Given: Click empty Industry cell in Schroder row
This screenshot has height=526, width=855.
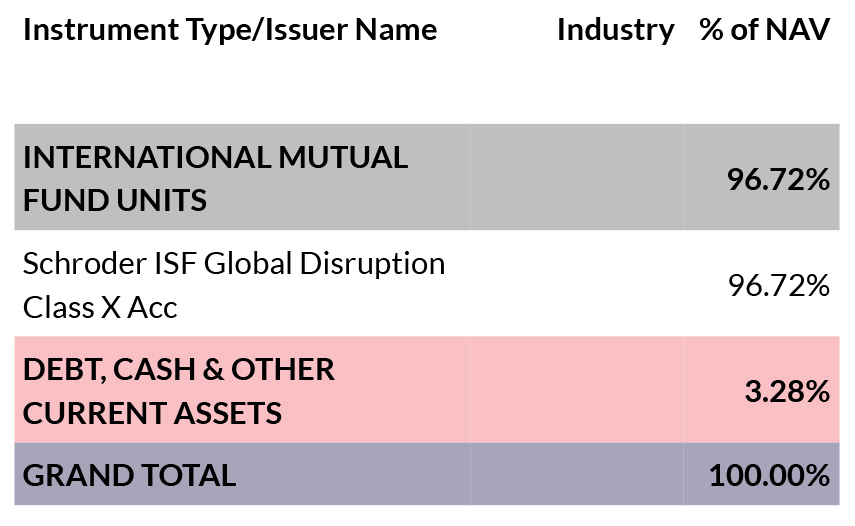Looking at the screenshot, I should 576,283.
